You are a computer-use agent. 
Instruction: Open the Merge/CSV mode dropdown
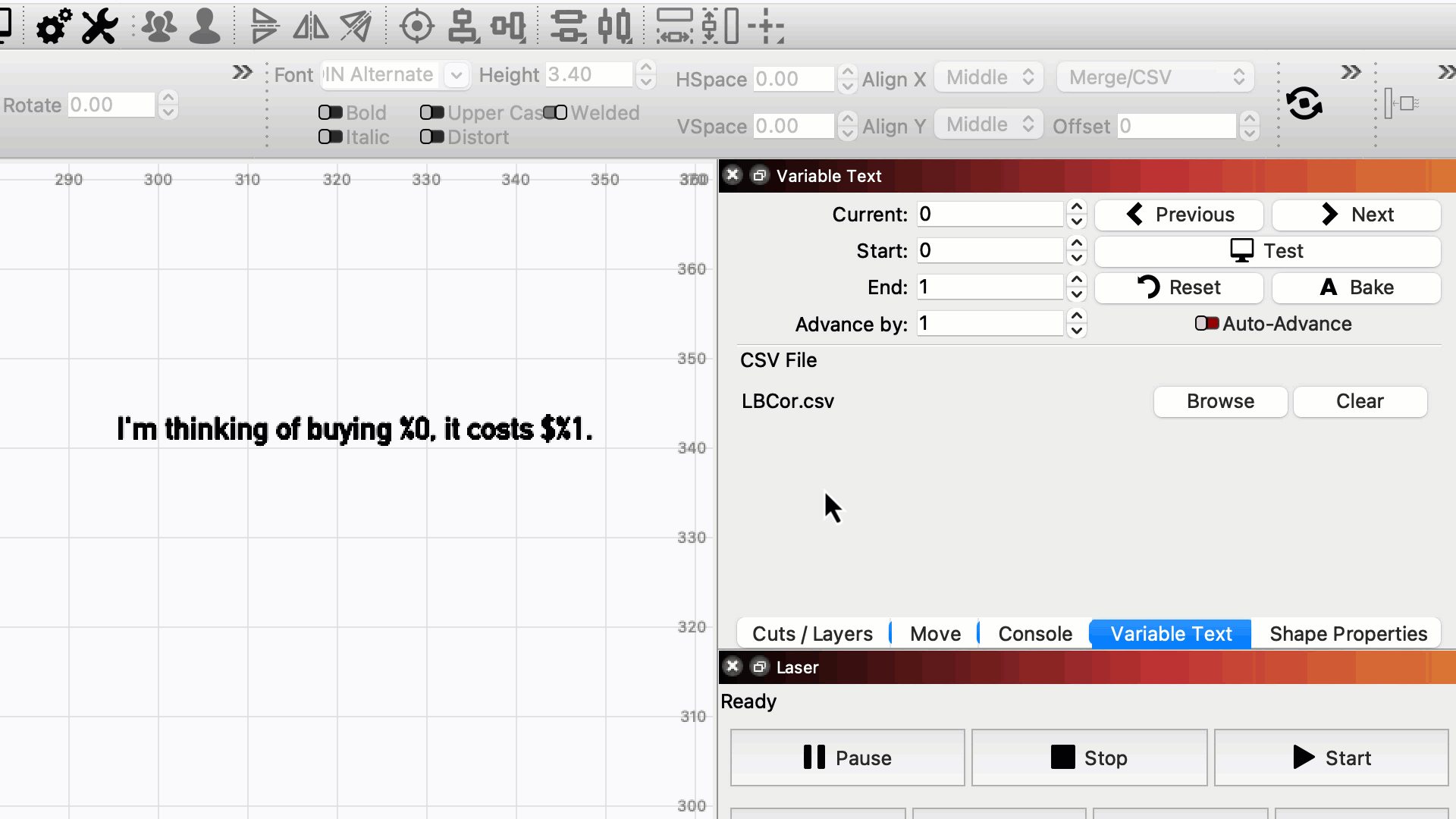point(1155,77)
